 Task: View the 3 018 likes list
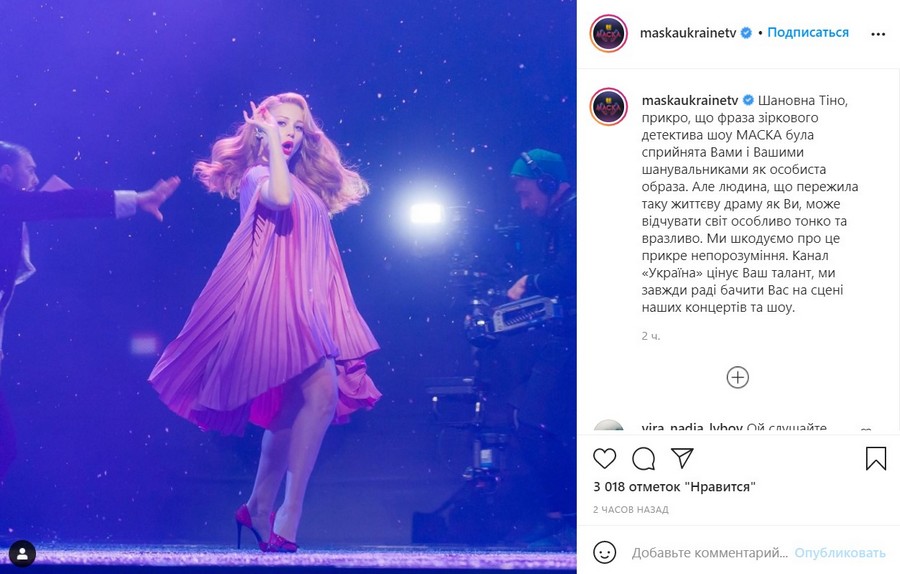[674, 487]
